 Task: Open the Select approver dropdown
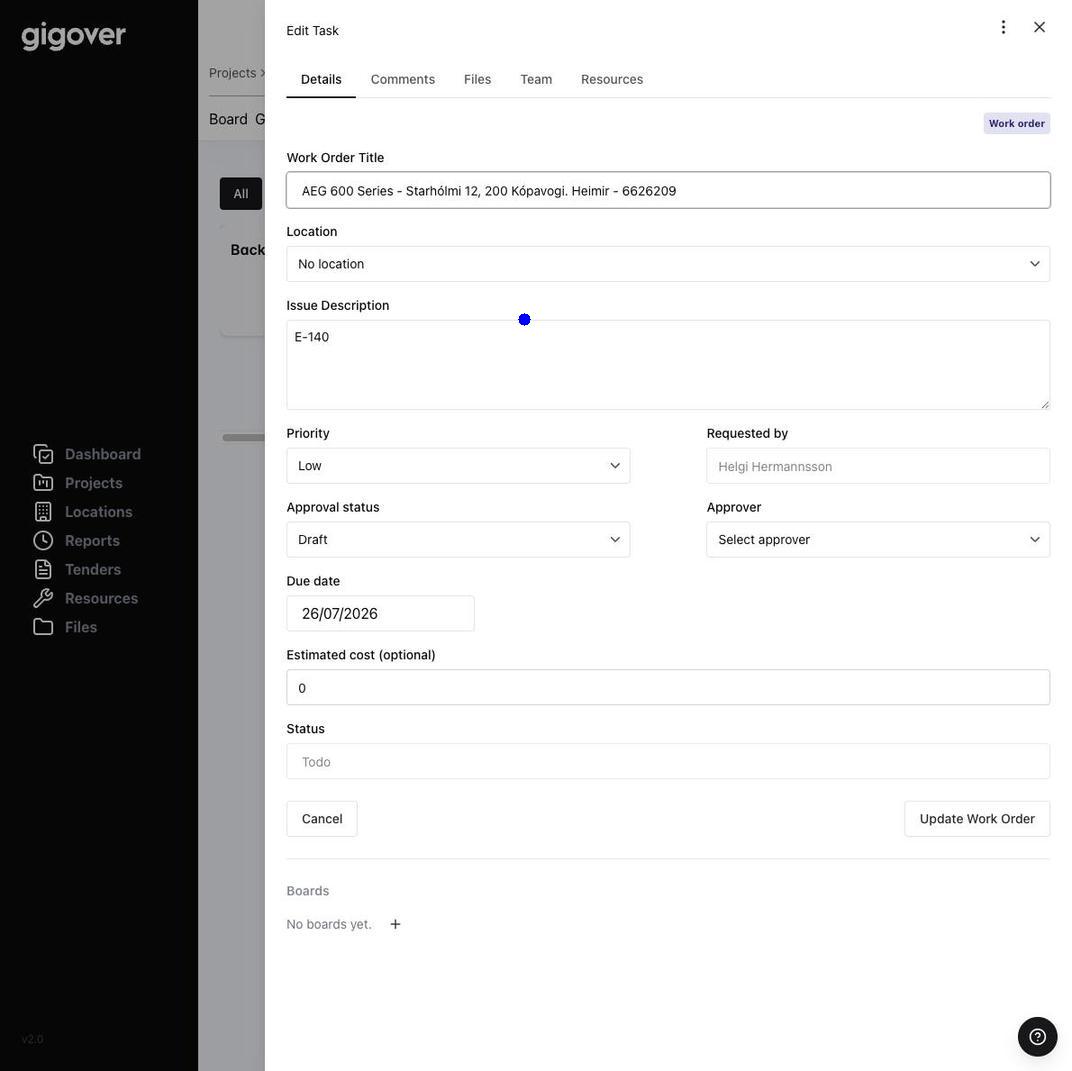(878, 539)
